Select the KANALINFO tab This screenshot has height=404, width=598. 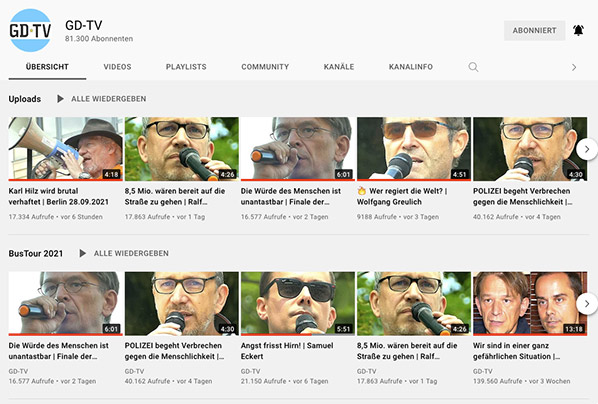[x=411, y=67]
